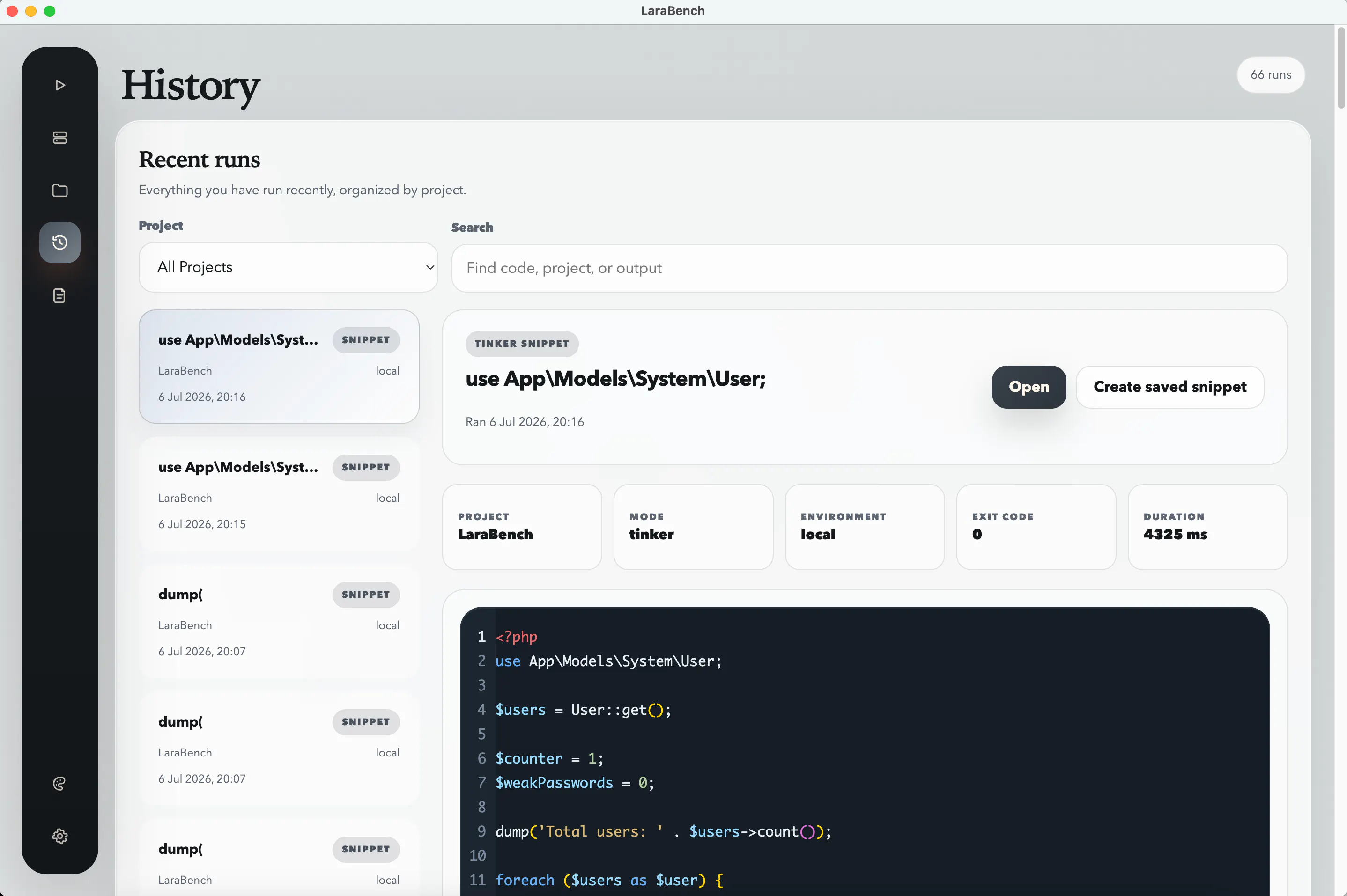
Task: Click the dump('Total users: ' code line
Action: click(663, 831)
